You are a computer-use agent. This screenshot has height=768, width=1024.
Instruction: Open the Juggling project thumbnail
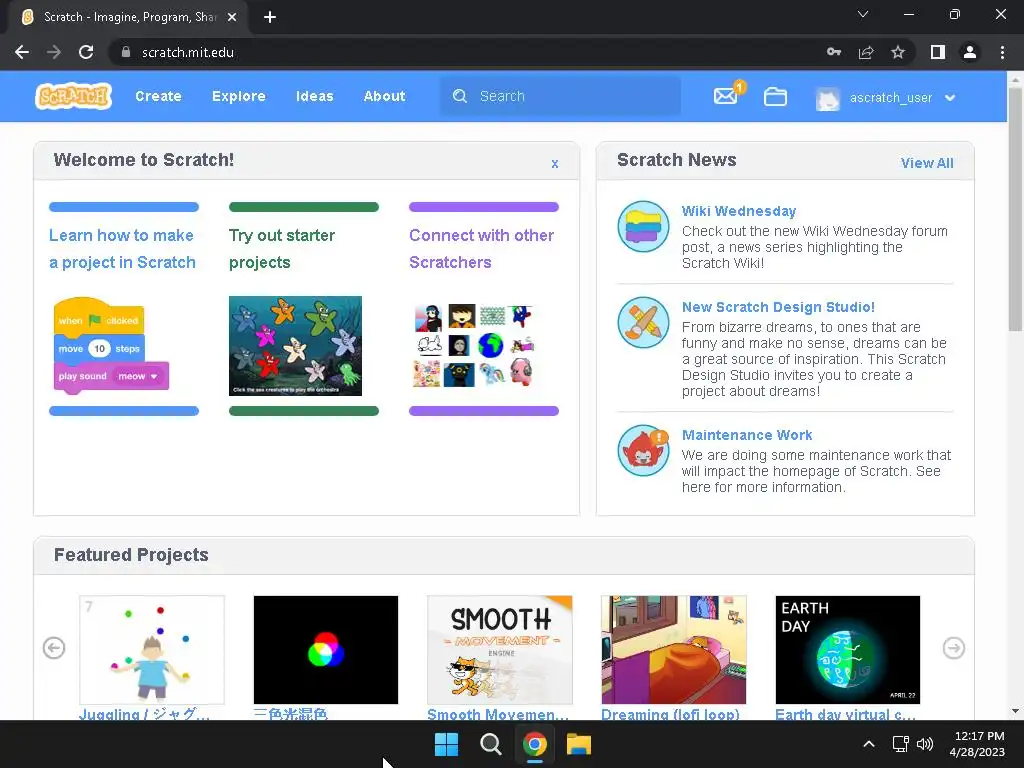[152, 650]
